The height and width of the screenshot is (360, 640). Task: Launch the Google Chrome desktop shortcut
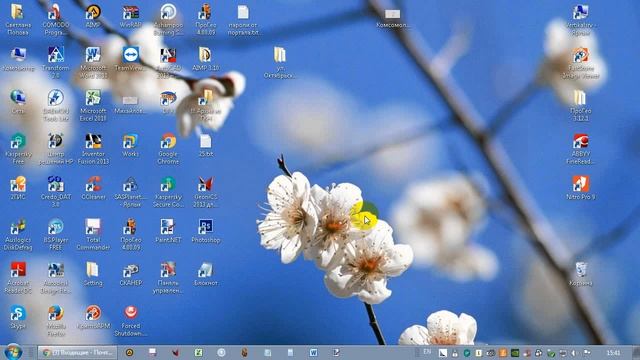tap(168, 149)
